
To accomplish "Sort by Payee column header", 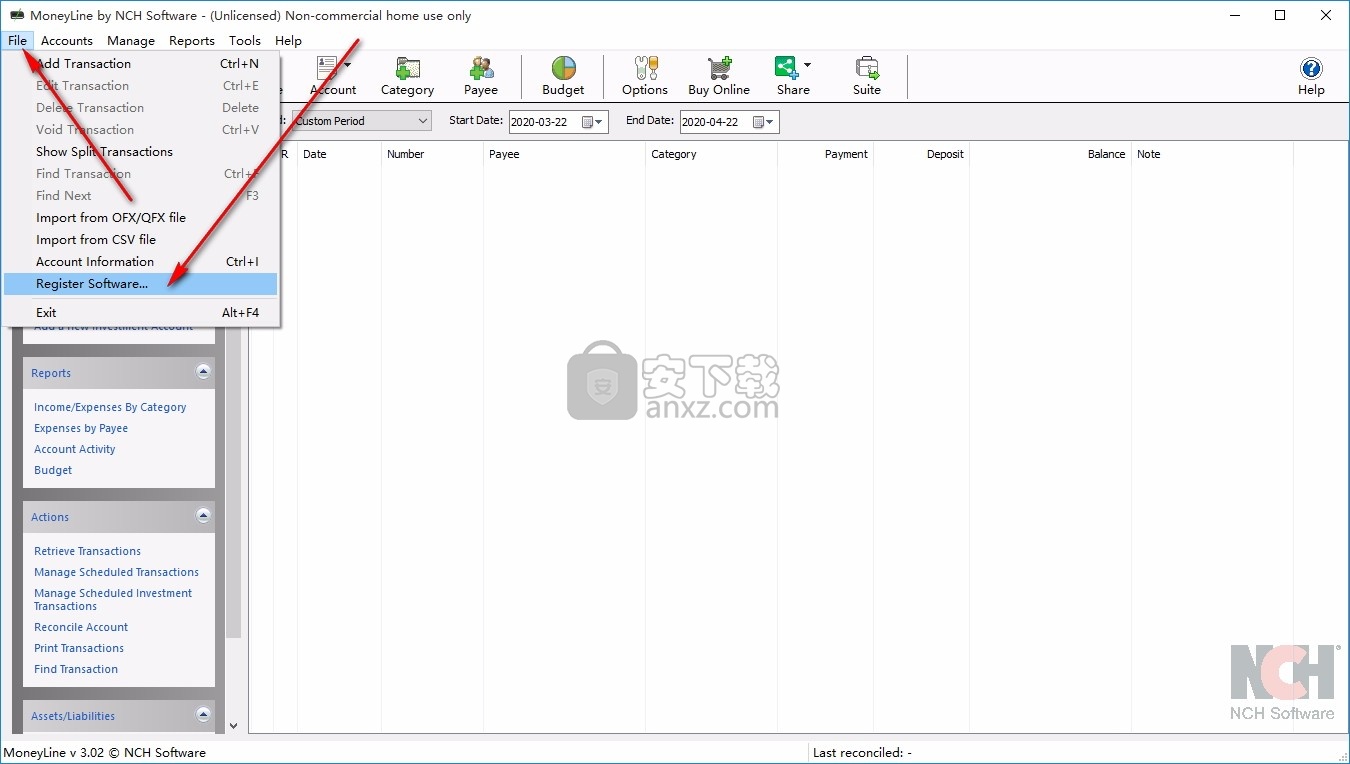I will click(565, 154).
